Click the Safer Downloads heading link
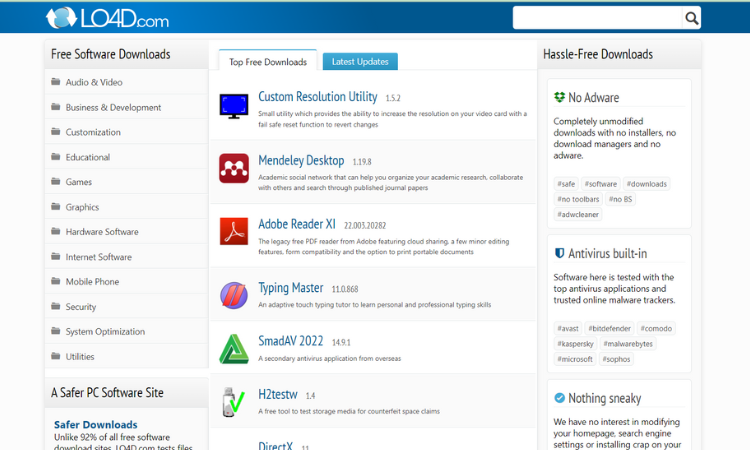The image size is (750, 450). pyautogui.click(x=96, y=425)
